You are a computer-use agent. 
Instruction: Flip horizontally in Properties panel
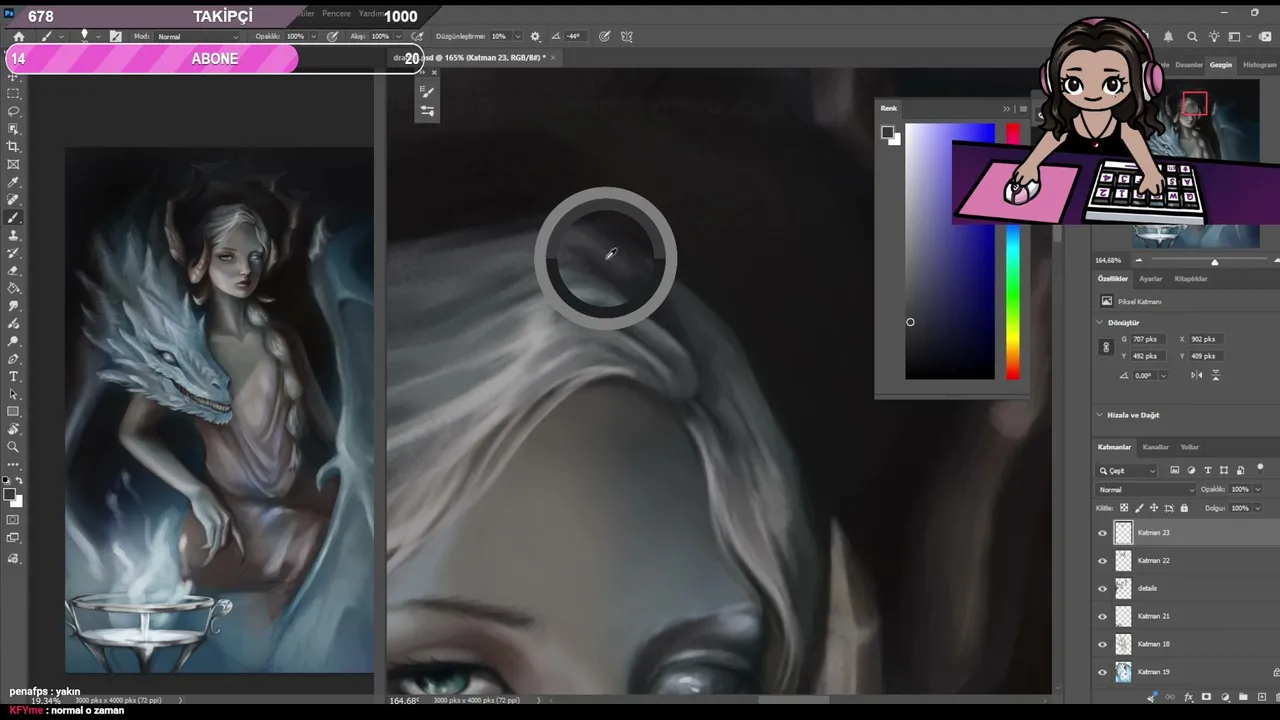[1197, 375]
